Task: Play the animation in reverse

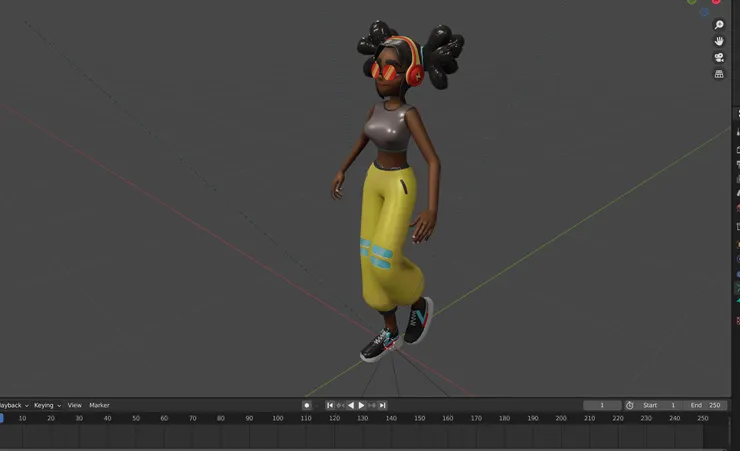Action: pos(351,405)
